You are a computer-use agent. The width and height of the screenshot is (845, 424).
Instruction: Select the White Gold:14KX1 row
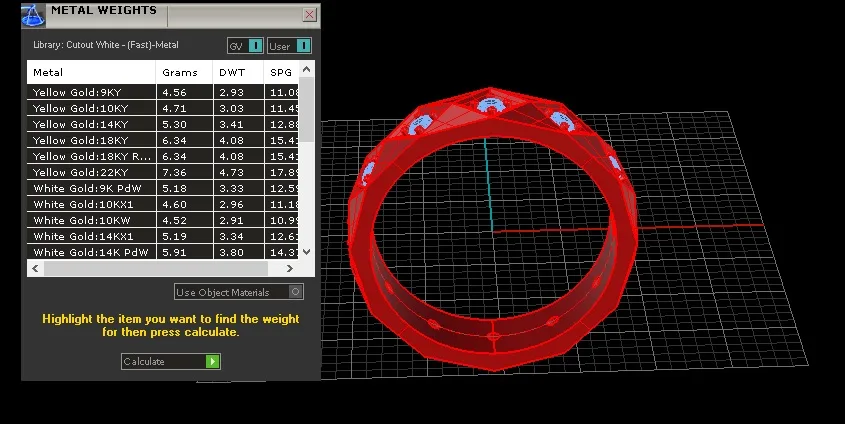pos(163,236)
